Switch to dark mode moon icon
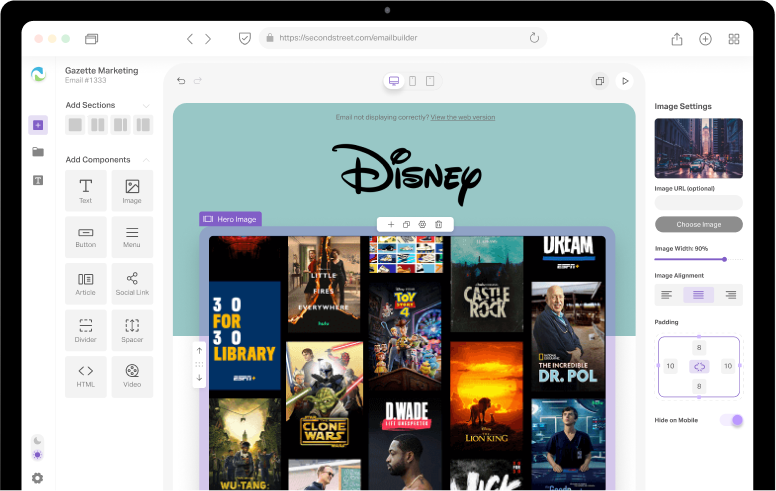This screenshot has height=491, width=776. (x=38, y=441)
